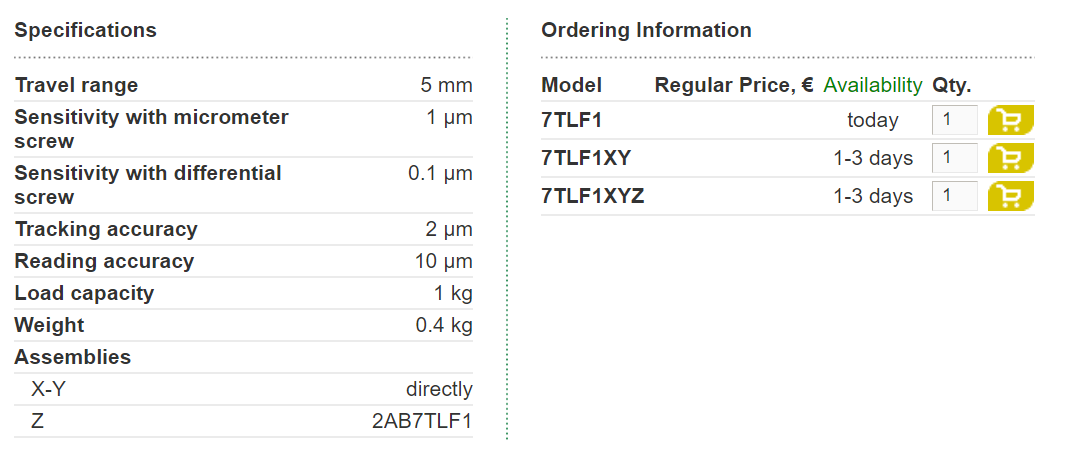This screenshot has width=1069, height=459.
Task: Open the 7TLF1 model link
Action: 571,121
